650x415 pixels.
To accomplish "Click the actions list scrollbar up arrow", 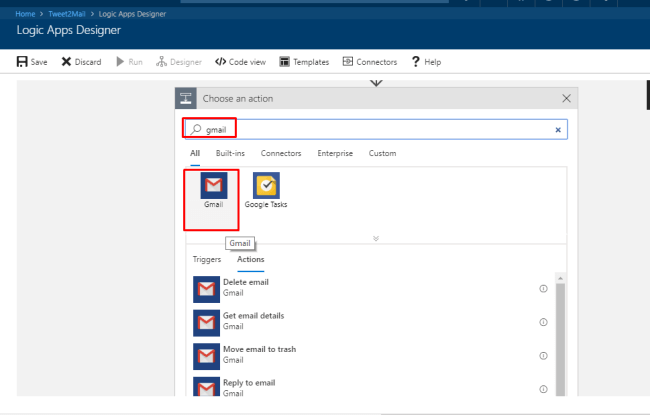I will point(560,278).
